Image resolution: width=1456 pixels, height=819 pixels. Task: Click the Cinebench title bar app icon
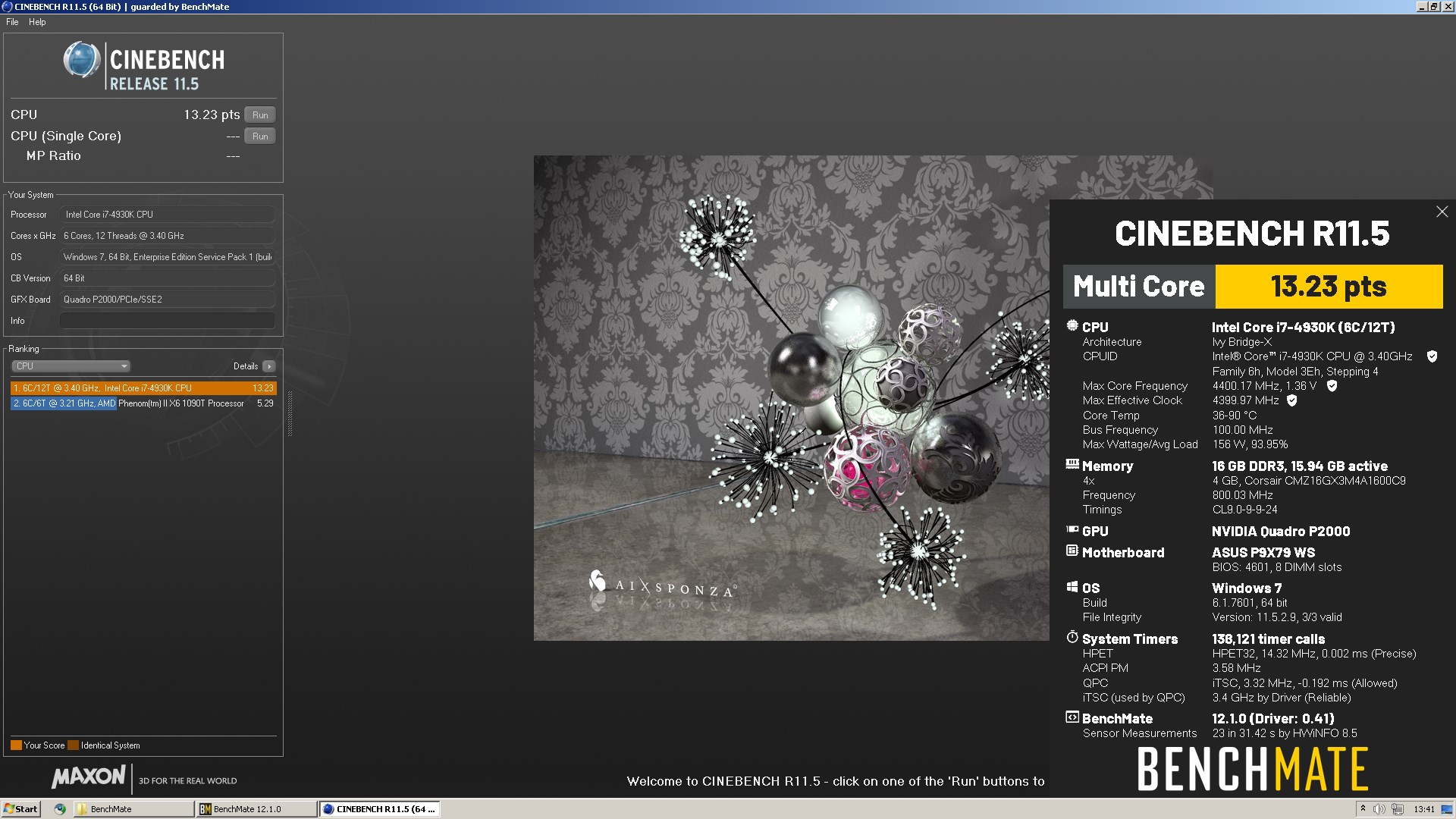(x=7, y=6)
